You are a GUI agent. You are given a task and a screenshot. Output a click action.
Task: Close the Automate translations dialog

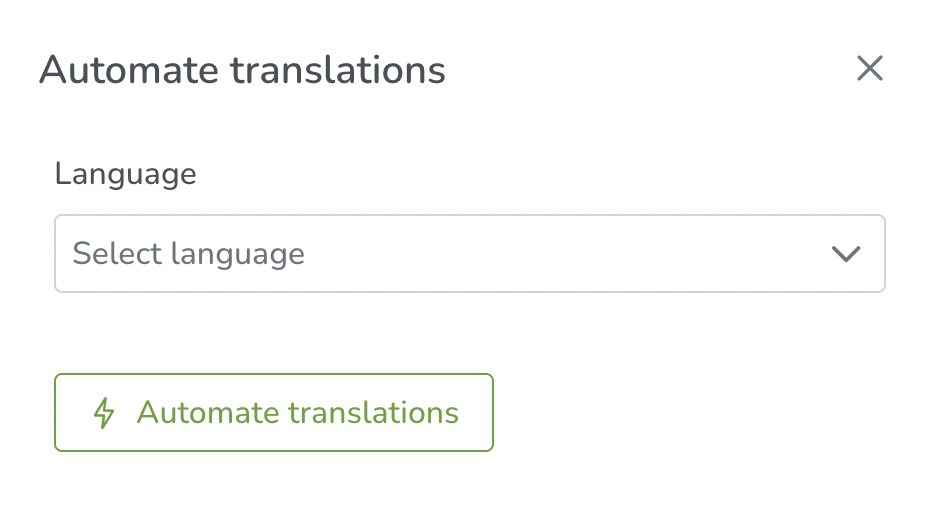(x=869, y=68)
